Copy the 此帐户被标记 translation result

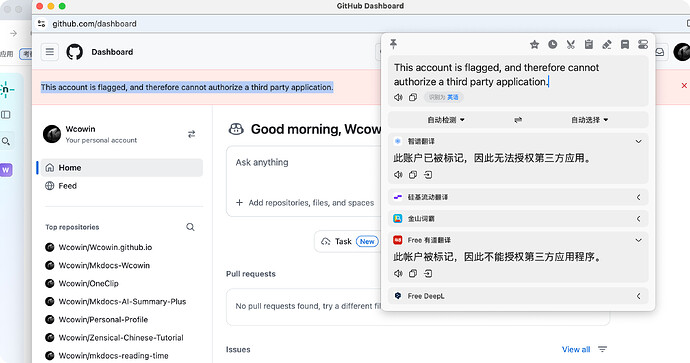pyautogui.click(x=413, y=274)
